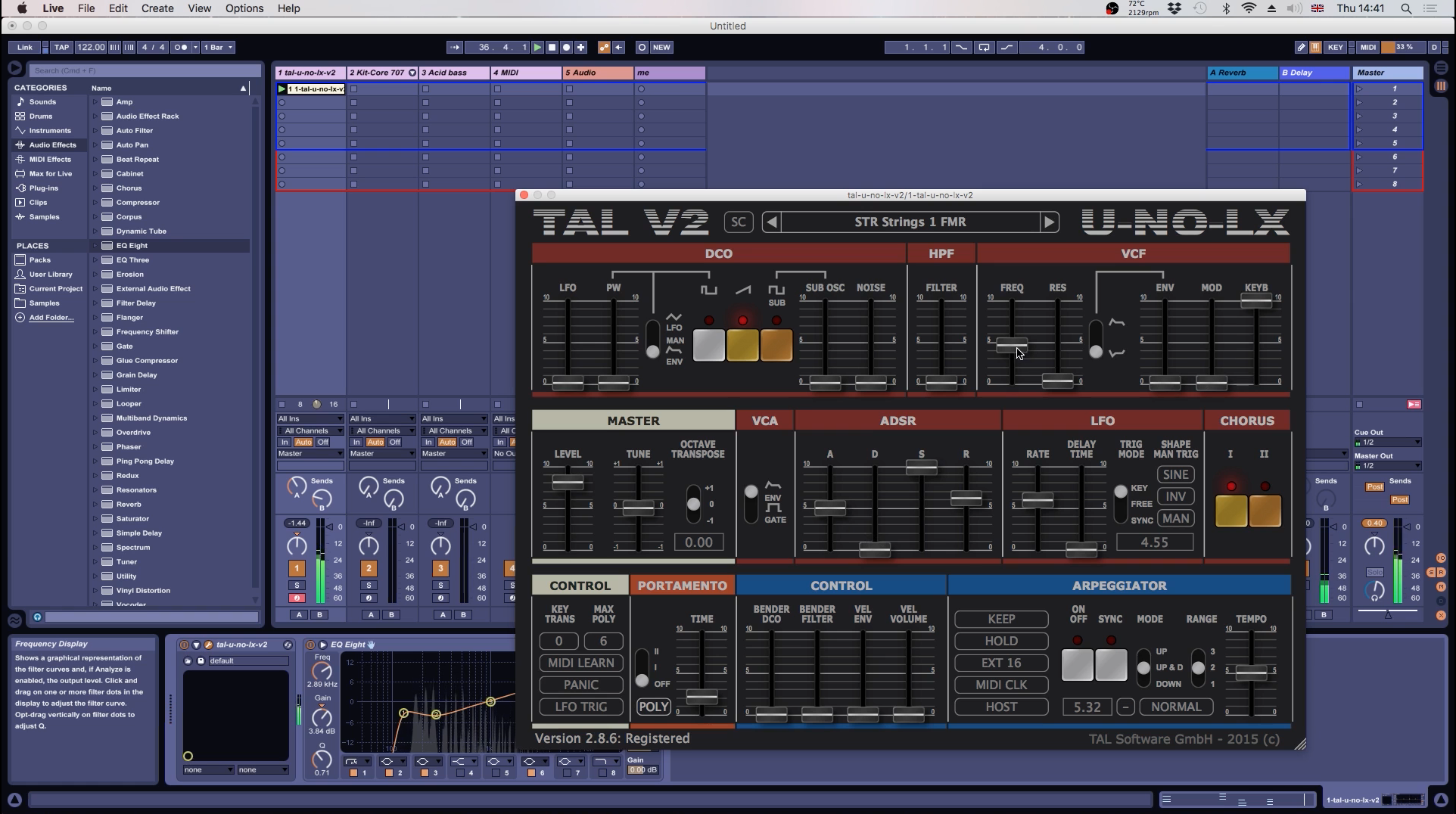The height and width of the screenshot is (814, 1456).
Task: Open the Max for Live category
Action: tap(51, 173)
